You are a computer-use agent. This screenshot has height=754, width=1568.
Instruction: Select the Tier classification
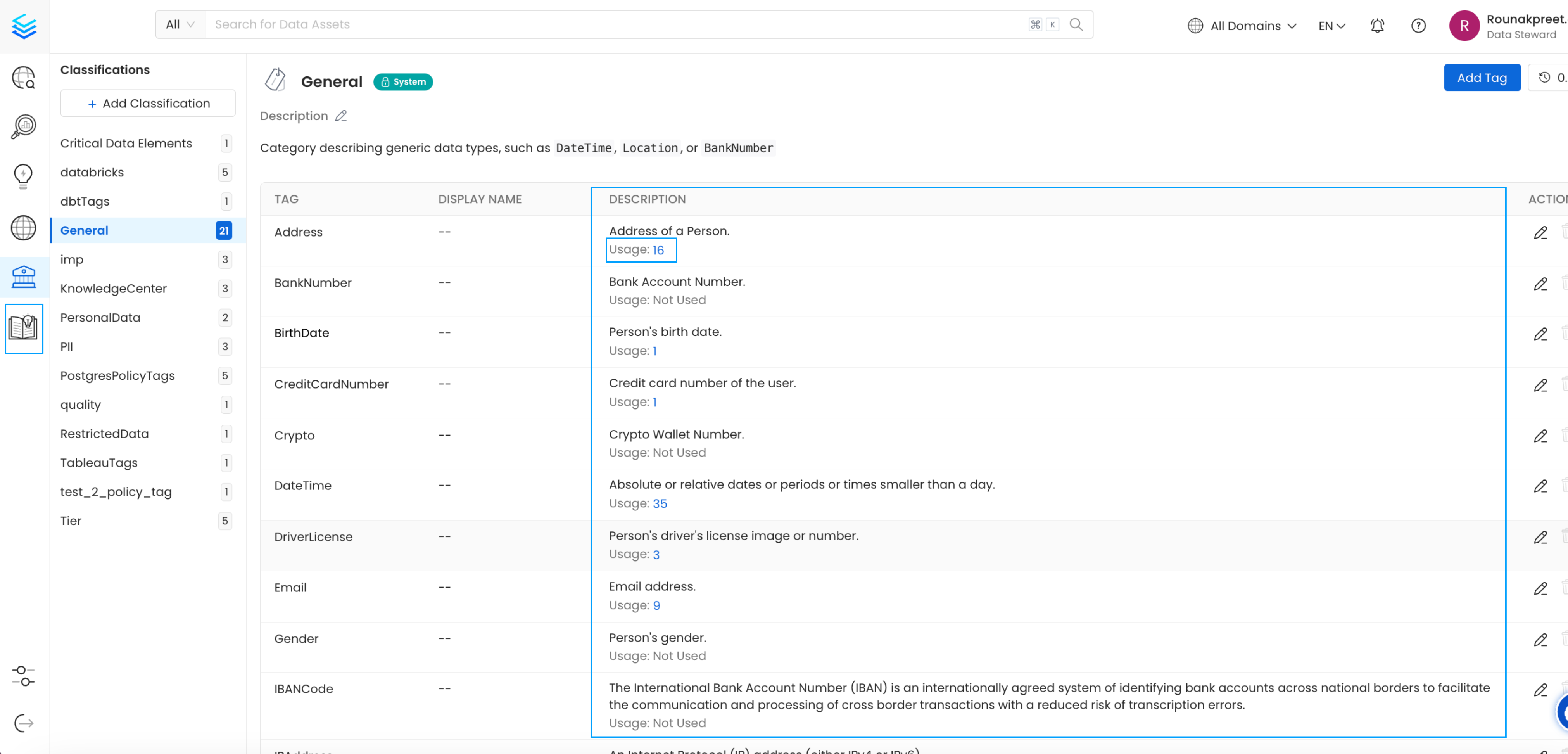pyautogui.click(x=71, y=521)
